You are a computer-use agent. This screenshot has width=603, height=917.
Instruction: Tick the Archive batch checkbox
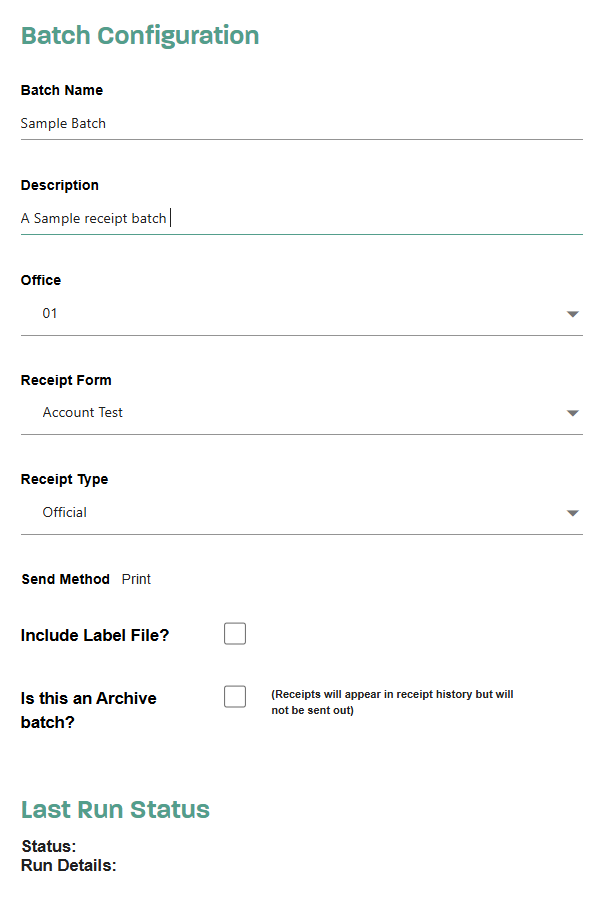[235, 697]
